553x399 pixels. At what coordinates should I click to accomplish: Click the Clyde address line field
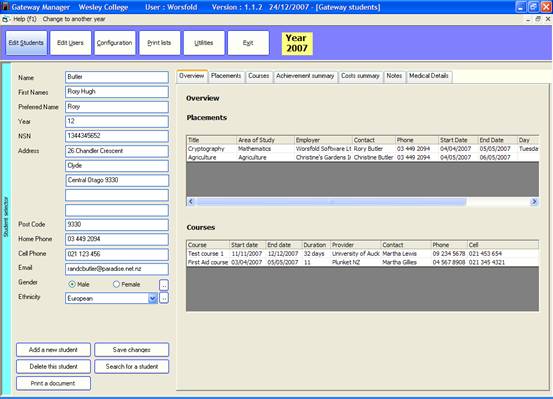point(117,166)
